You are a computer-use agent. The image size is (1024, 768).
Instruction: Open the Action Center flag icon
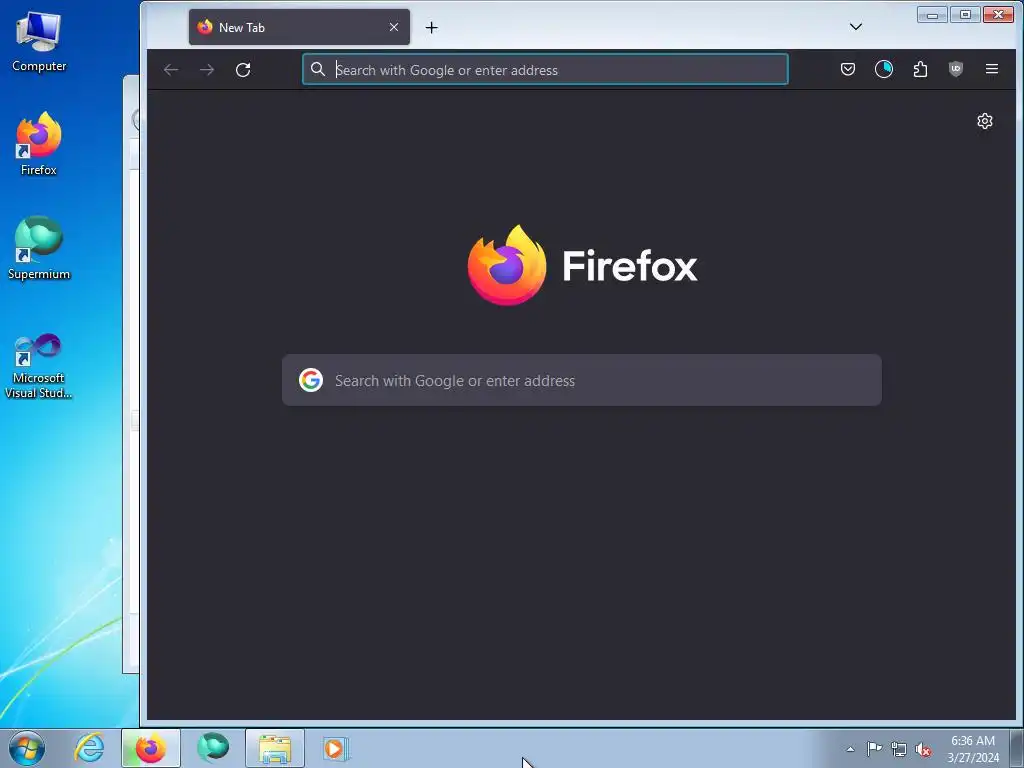pos(874,749)
